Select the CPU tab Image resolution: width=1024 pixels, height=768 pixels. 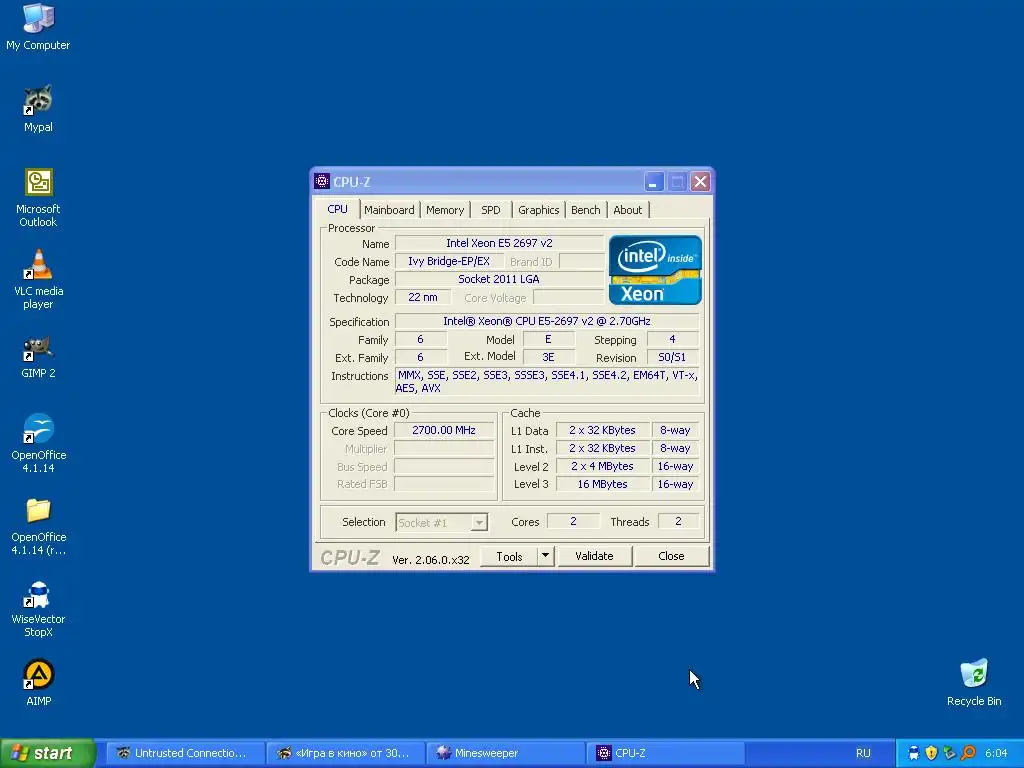pos(338,209)
